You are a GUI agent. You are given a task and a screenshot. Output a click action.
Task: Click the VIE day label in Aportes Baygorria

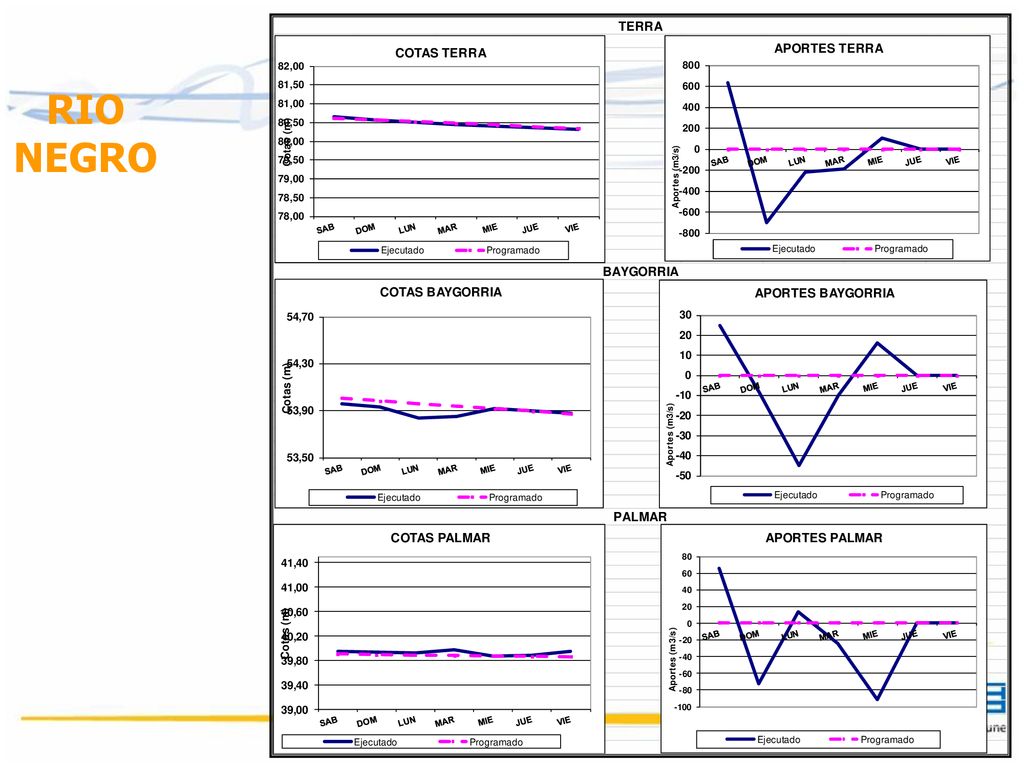pos(950,387)
